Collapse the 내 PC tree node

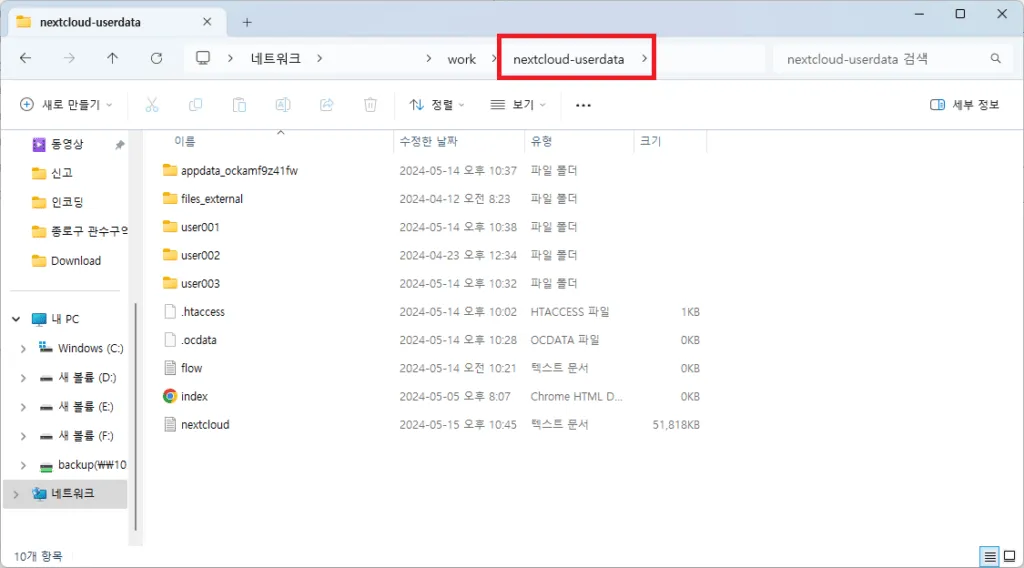(x=16, y=319)
